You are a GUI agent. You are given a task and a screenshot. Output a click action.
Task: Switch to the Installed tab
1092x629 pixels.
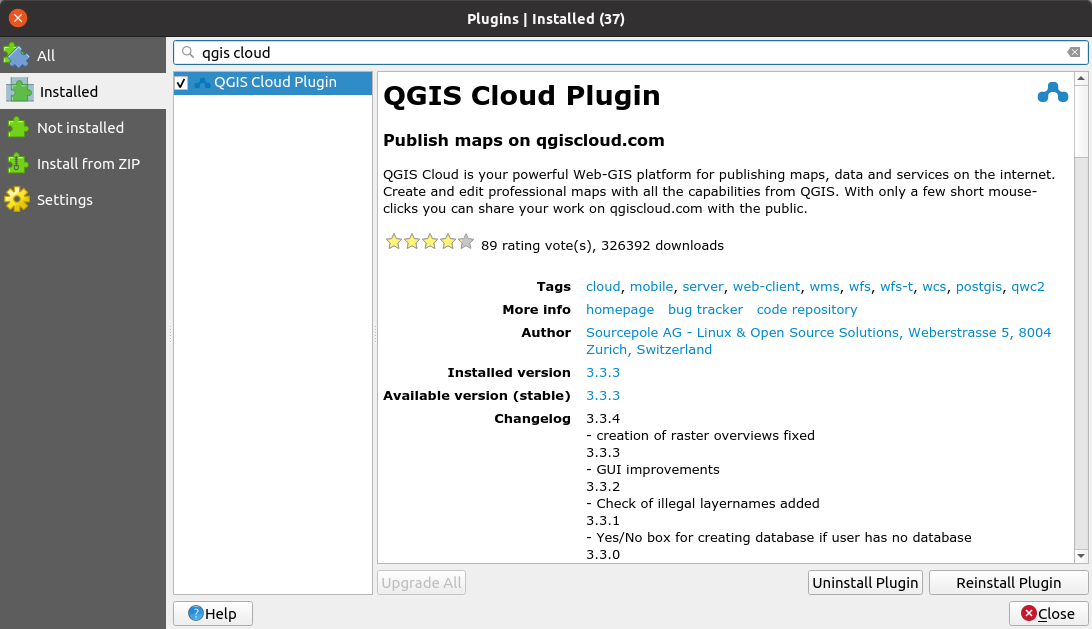83,91
